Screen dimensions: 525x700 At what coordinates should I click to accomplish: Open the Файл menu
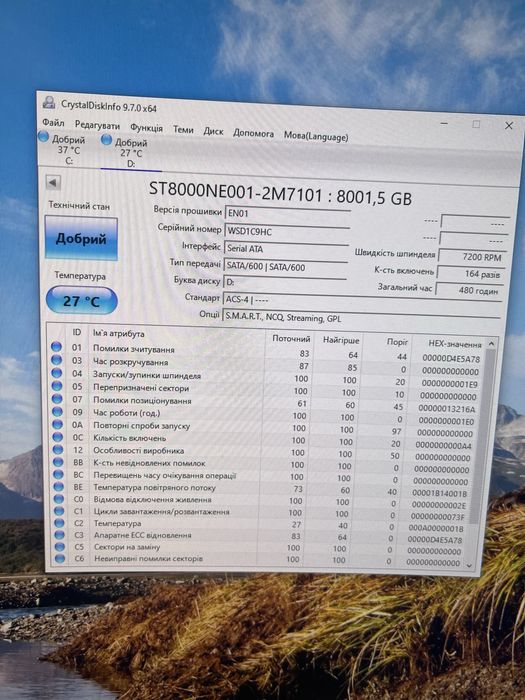pos(53,122)
